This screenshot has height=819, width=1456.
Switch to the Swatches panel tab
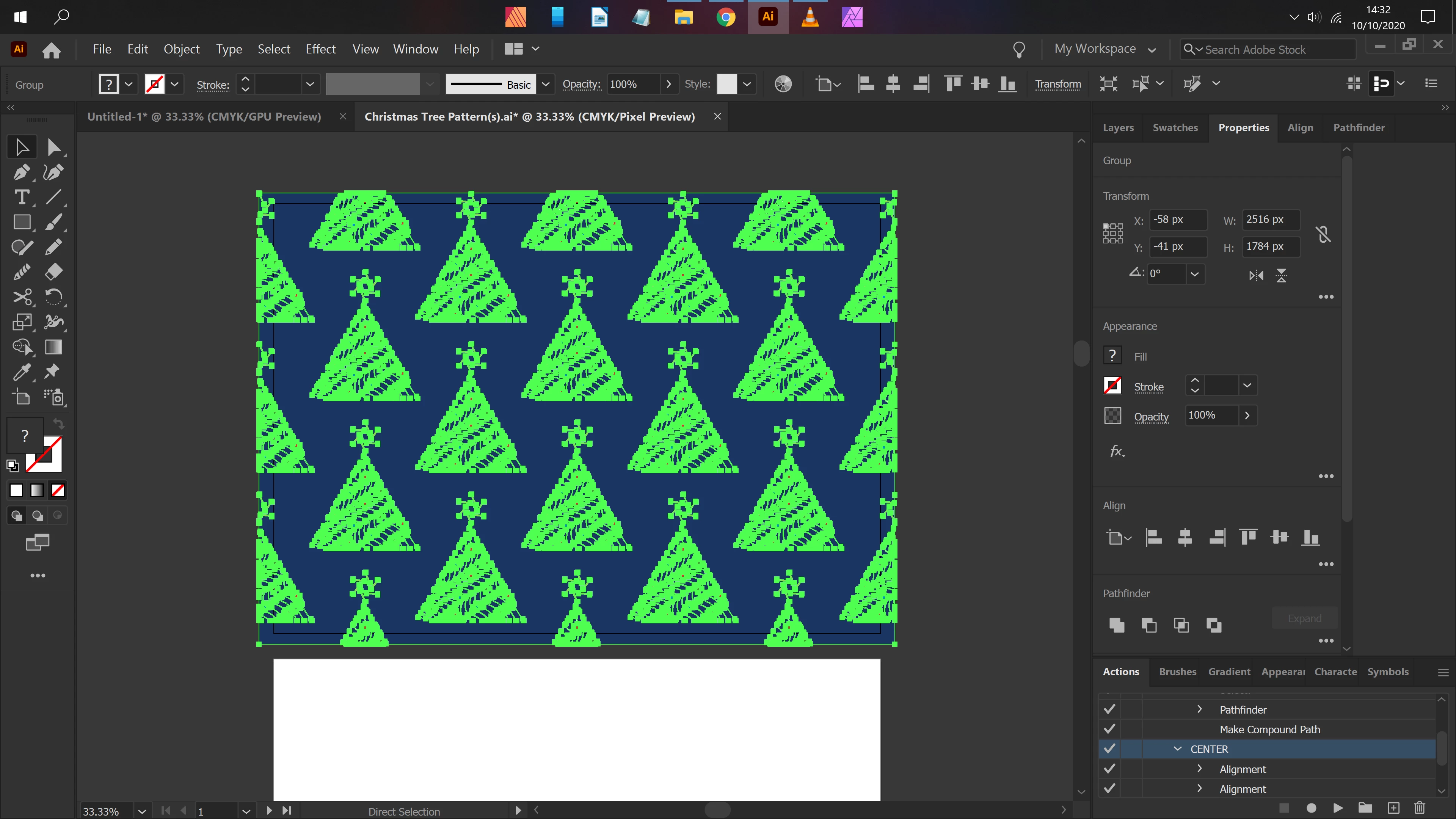[x=1175, y=128]
